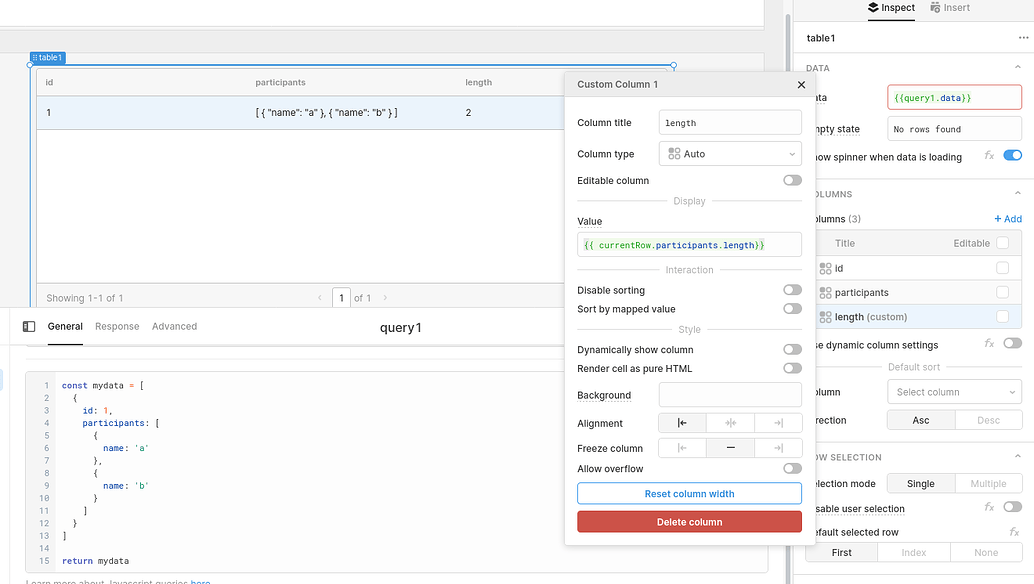Open the panel layout icon left of General
1034x584 pixels.
coord(26,326)
